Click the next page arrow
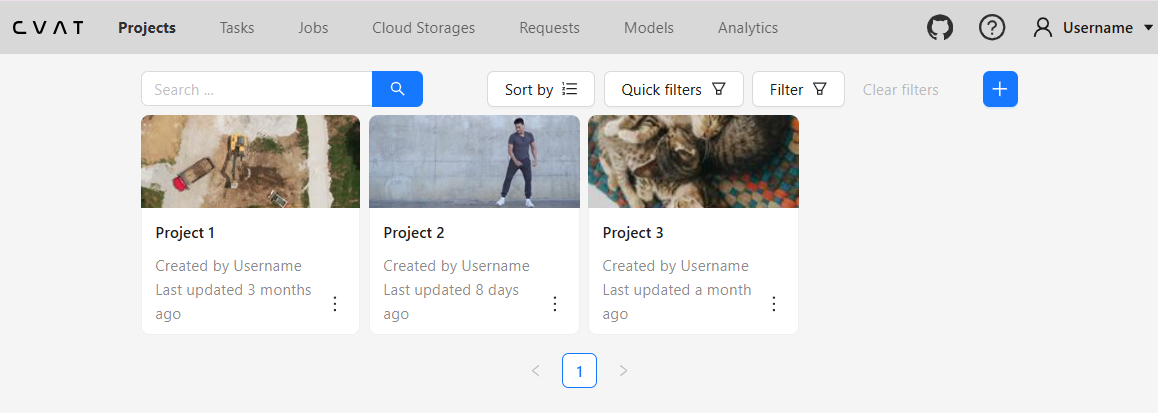This screenshot has height=413, width=1158. (623, 371)
